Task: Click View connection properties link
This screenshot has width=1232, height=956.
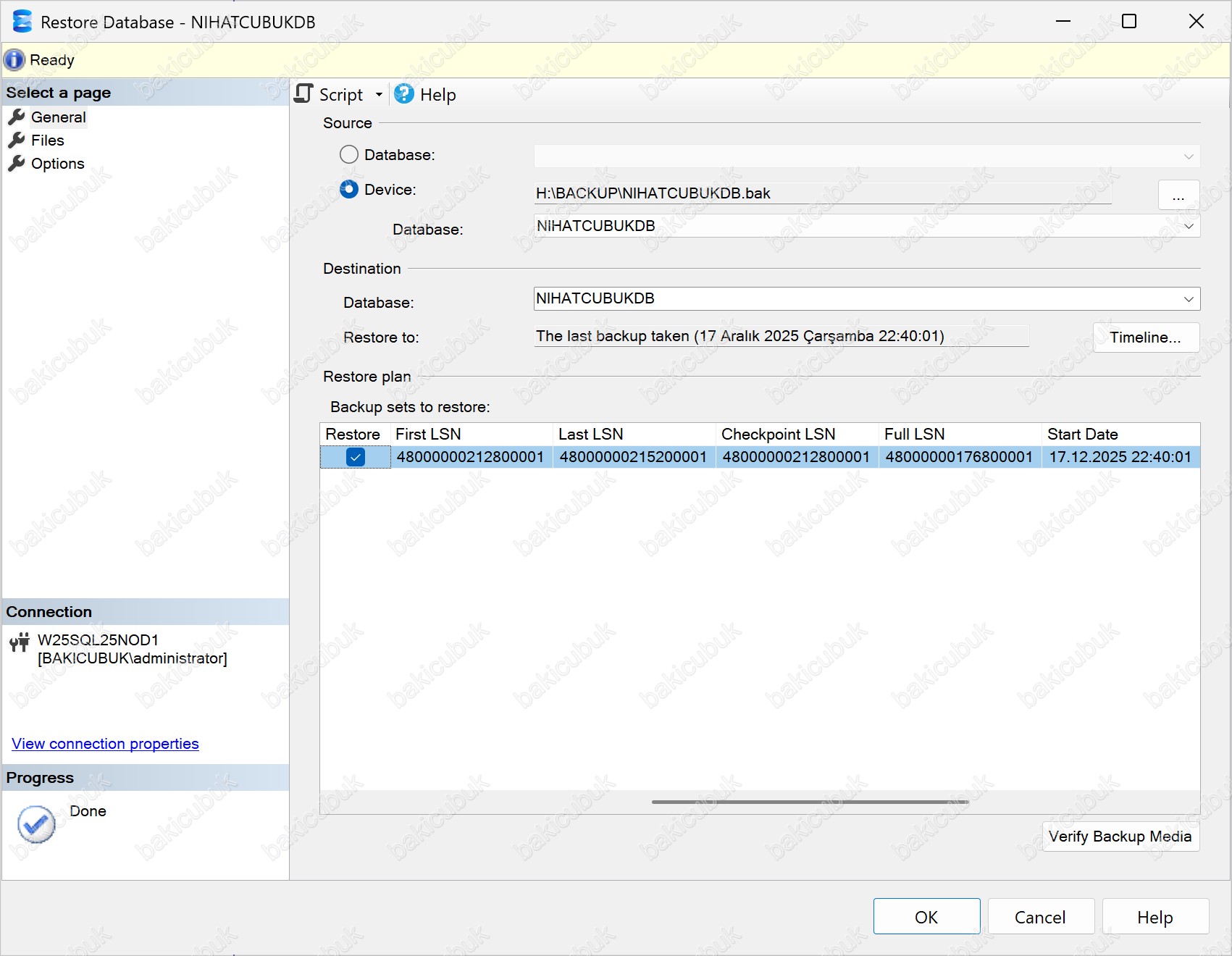Action: point(105,744)
